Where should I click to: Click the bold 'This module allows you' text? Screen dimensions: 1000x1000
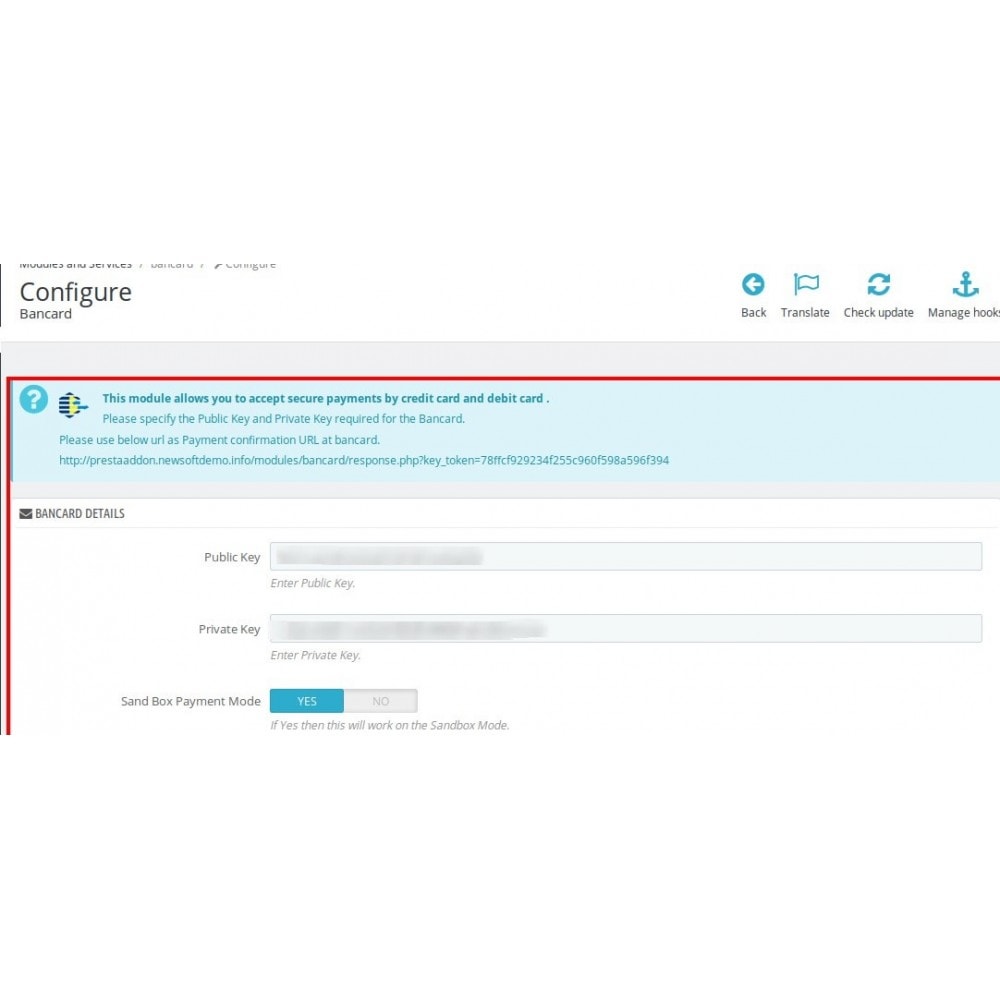pyautogui.click(x=326, y=399)
